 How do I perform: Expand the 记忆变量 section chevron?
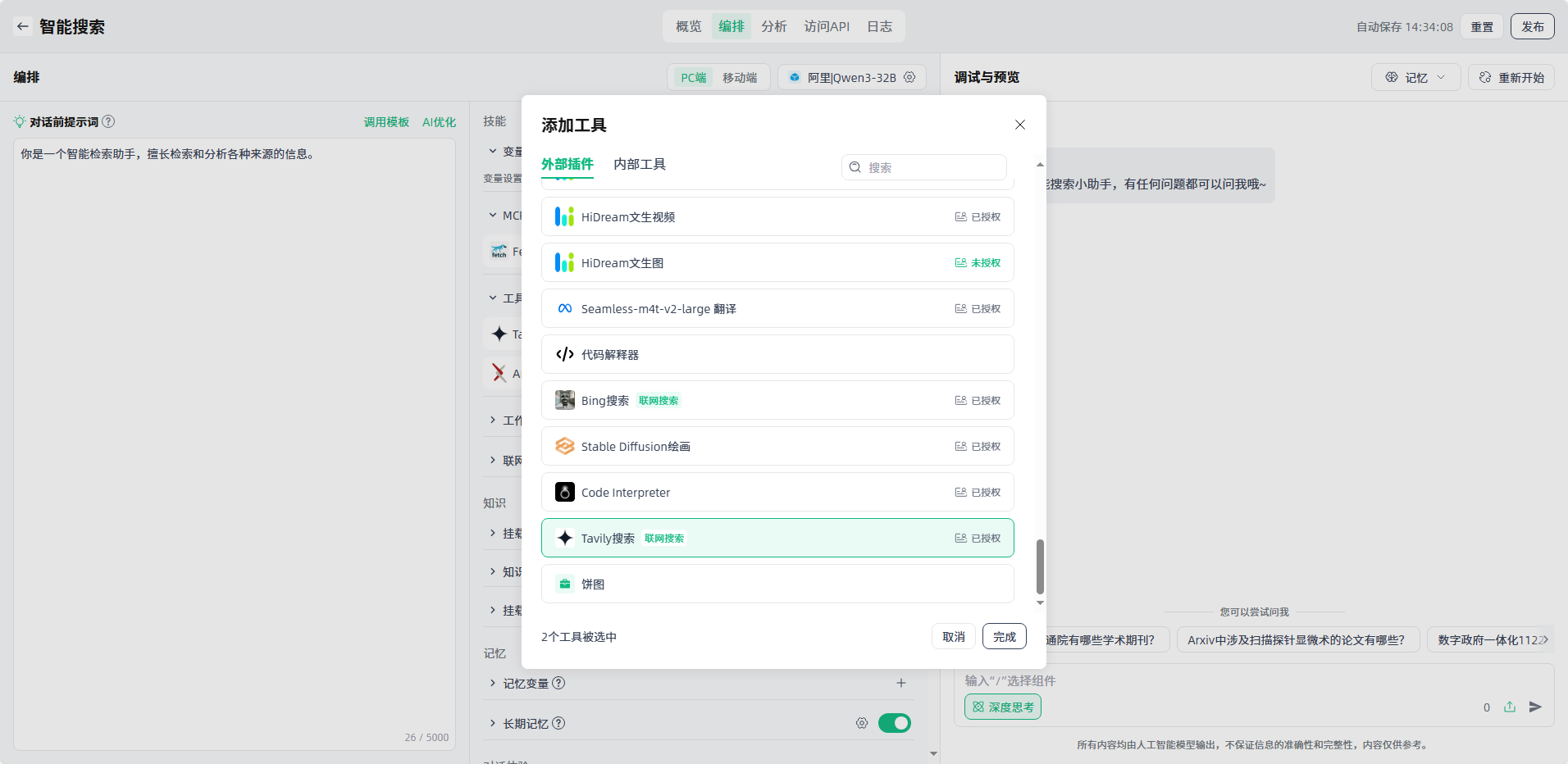[x=493, y=683]
